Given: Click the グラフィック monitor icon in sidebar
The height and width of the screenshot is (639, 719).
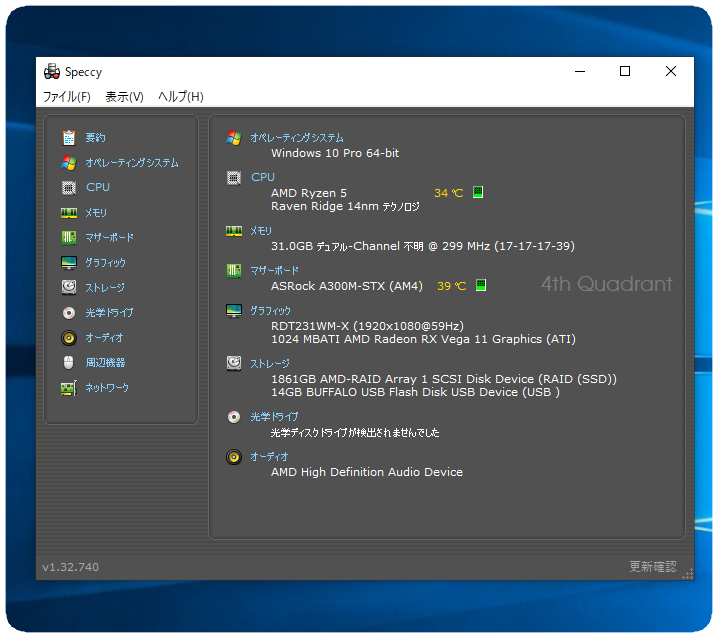Looking at the screenshot, I should pyautogui.click(x=69, y=263).
